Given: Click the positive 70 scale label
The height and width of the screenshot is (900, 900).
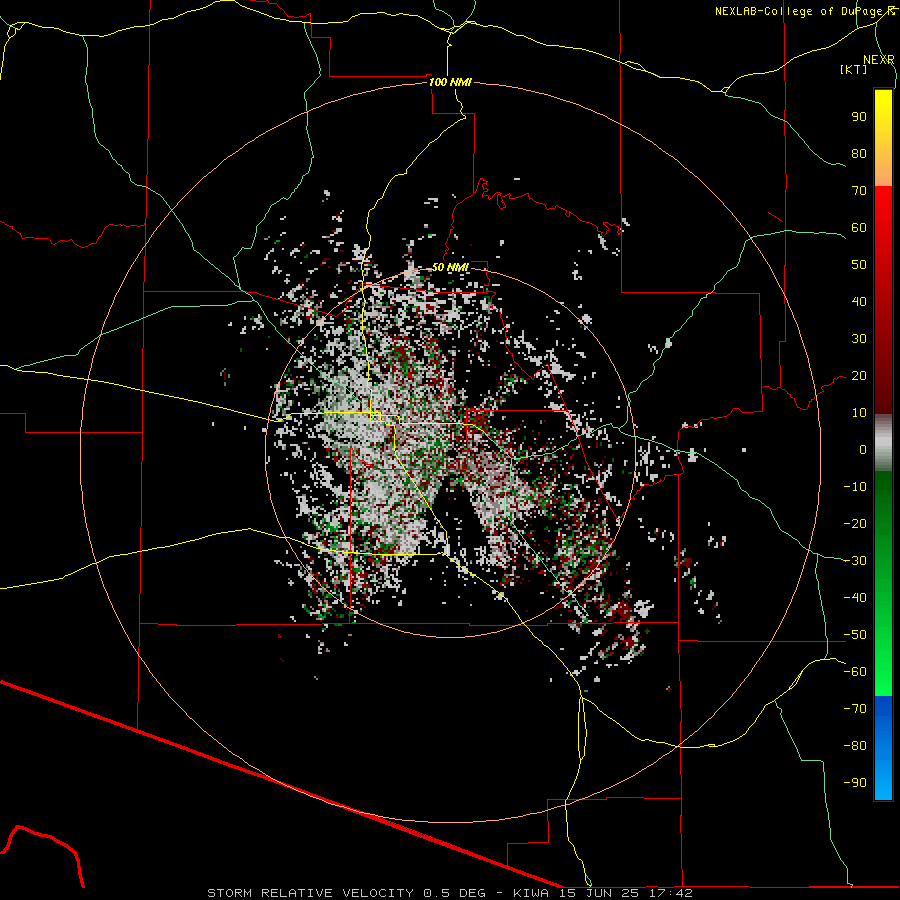Looking at the screenshot, I should (x=859, y=191).
